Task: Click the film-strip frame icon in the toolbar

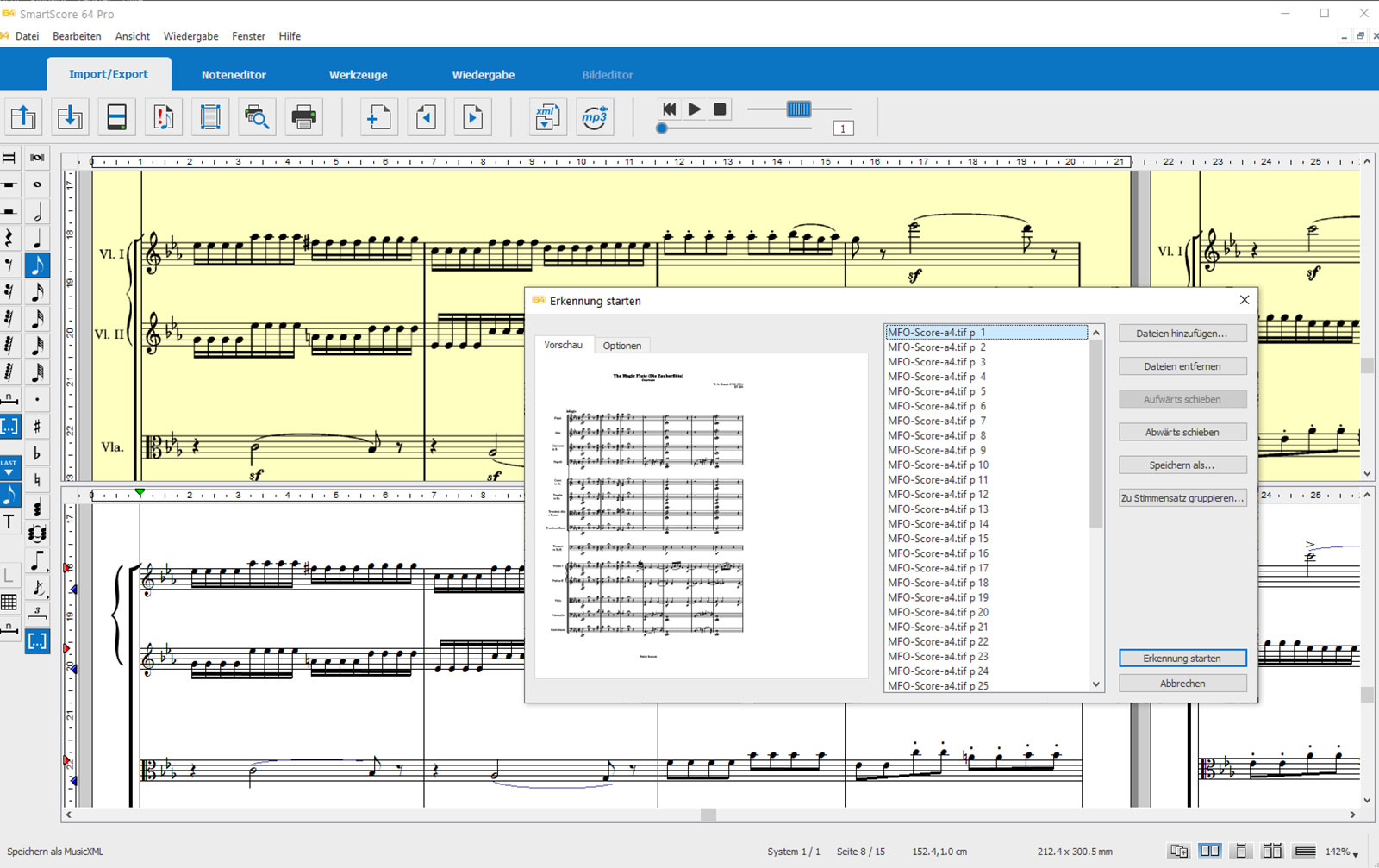Action: [210, 116]
